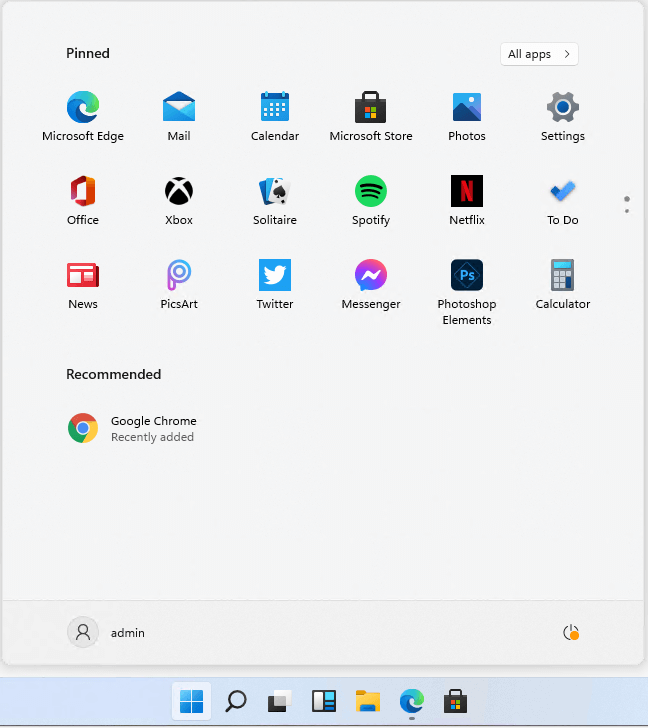Click the 'Recently added' text under Chrome
The height and width of the screenshot is (728, 648).
[x=152, y=437]
